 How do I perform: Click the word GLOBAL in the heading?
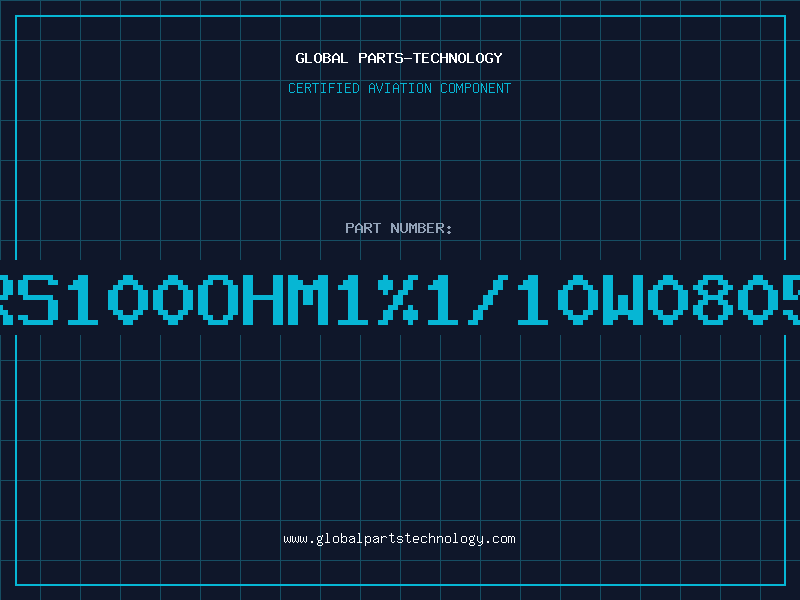(322, 58)
